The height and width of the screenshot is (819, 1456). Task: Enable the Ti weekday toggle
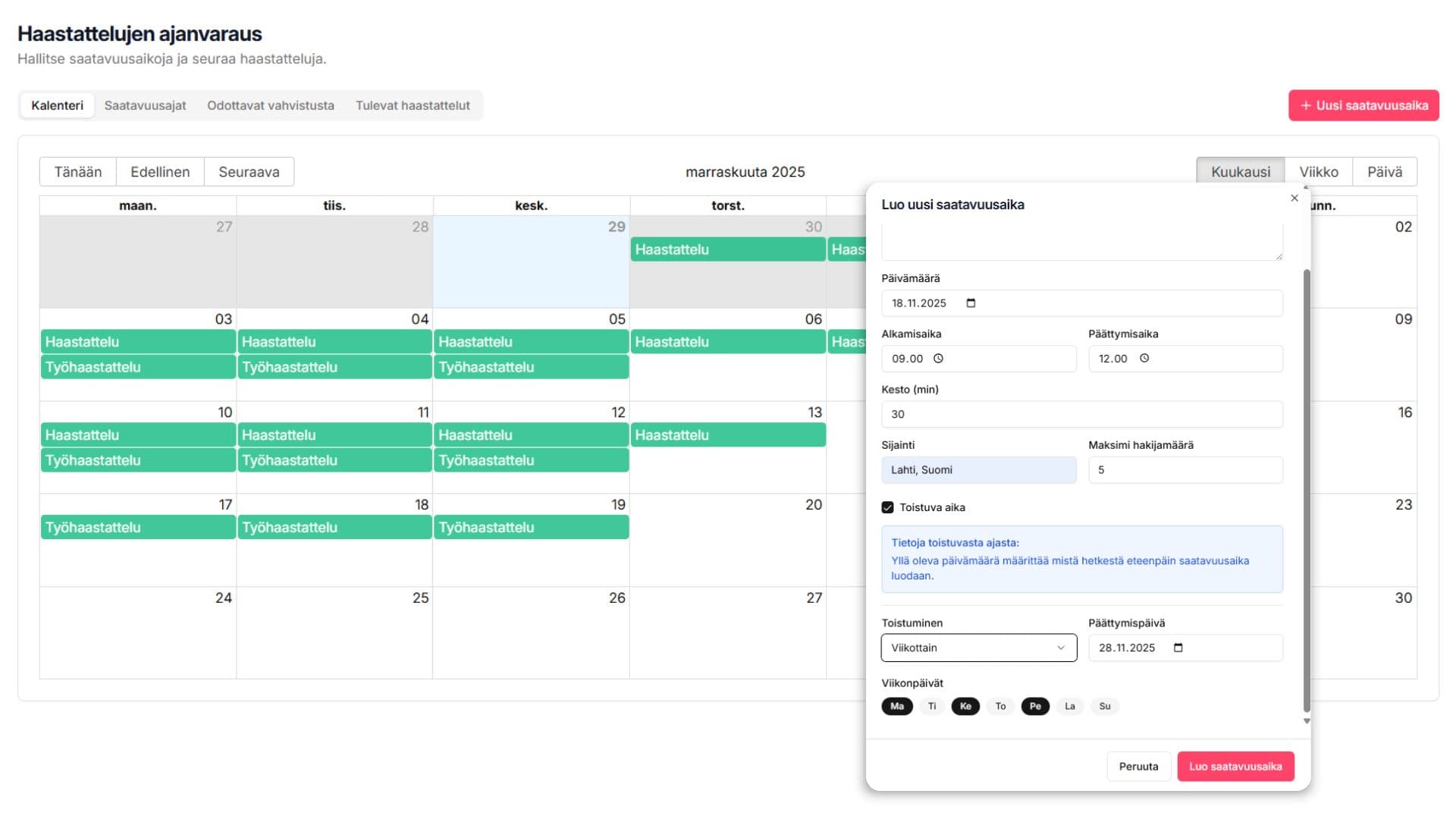pyautogui.click(x=932, y=706)
